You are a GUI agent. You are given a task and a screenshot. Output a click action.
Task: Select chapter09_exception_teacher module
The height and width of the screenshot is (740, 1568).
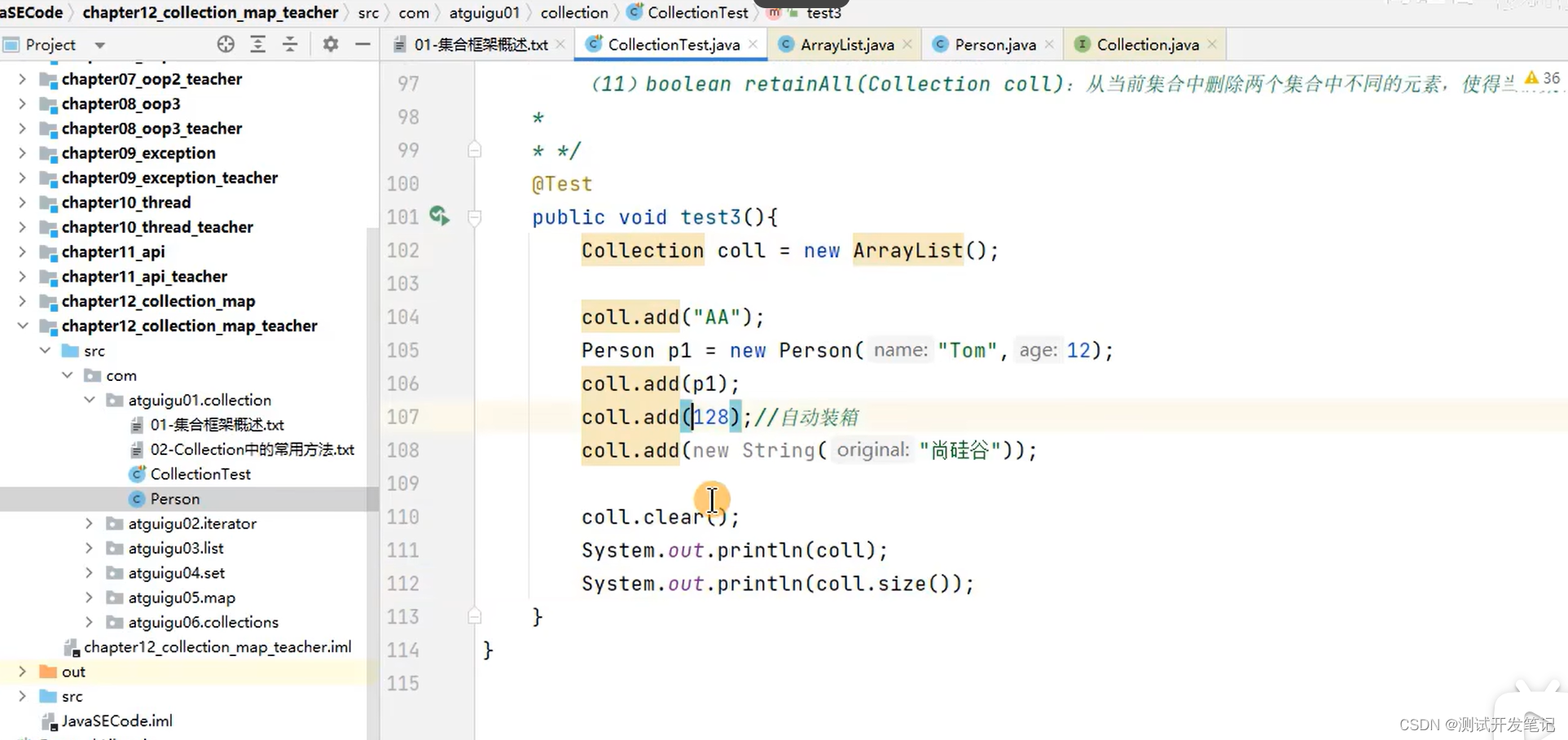[x=169, y=177]
